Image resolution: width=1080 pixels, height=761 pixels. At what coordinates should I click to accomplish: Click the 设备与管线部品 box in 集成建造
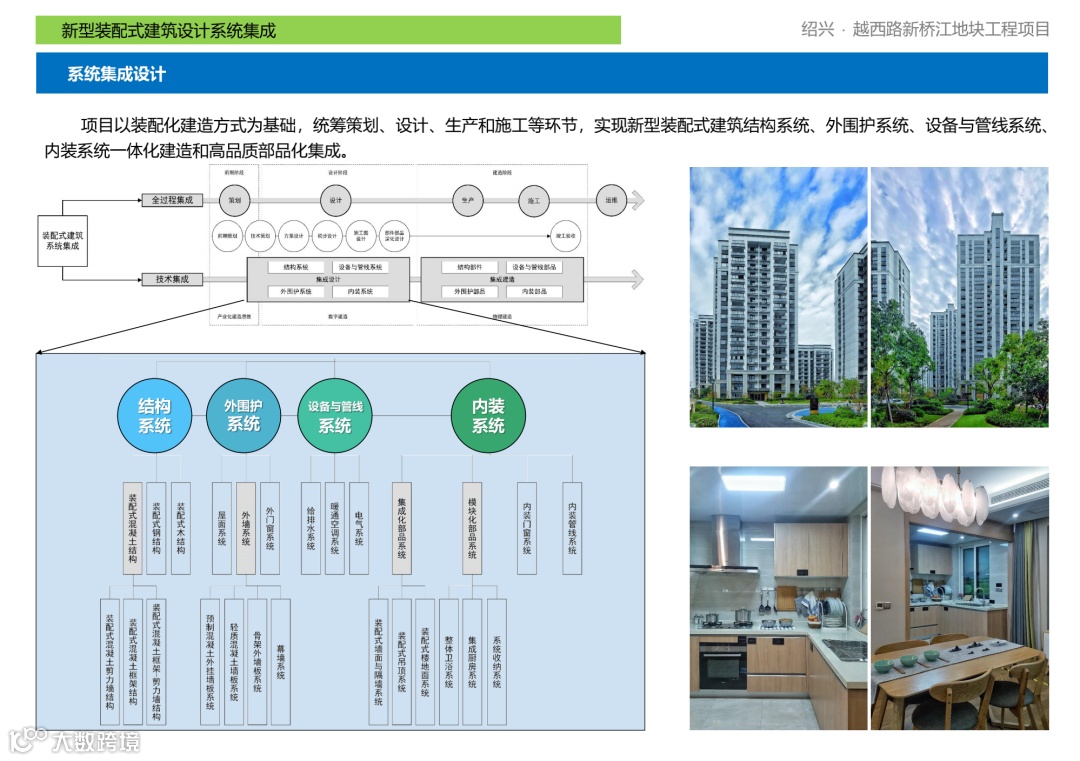(534, 267)
